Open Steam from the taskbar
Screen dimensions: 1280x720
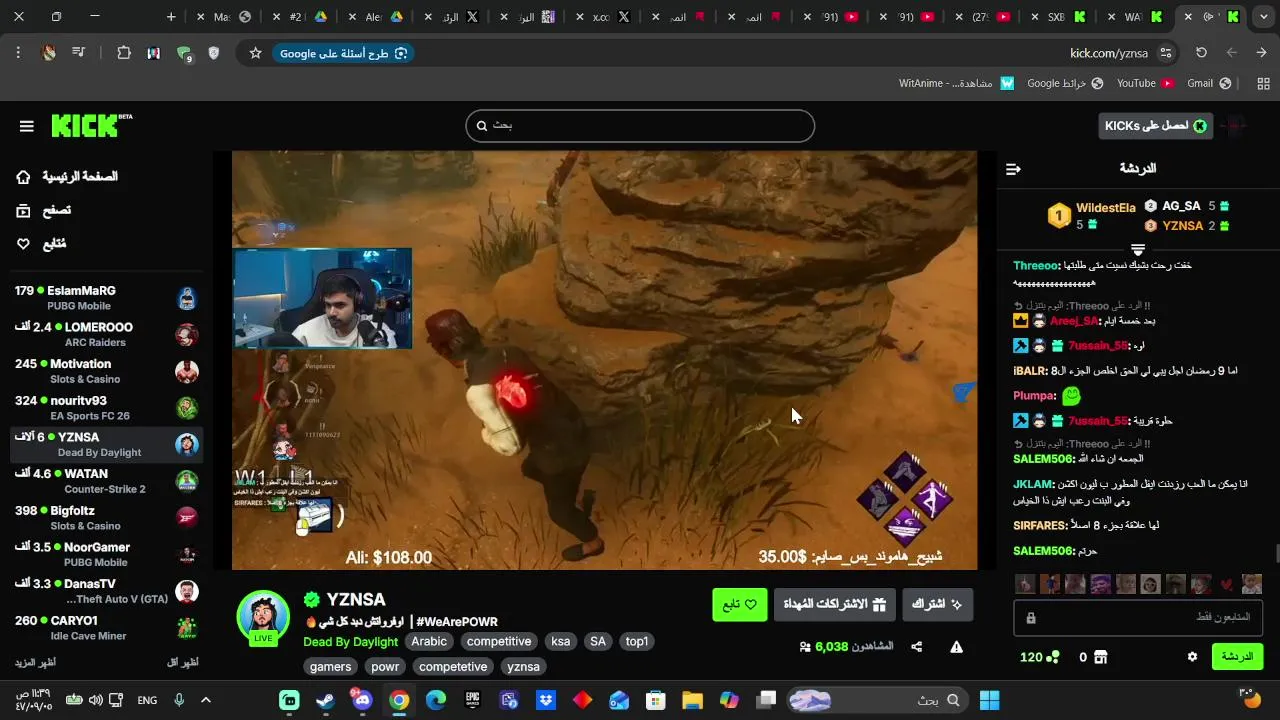(325, 700)
